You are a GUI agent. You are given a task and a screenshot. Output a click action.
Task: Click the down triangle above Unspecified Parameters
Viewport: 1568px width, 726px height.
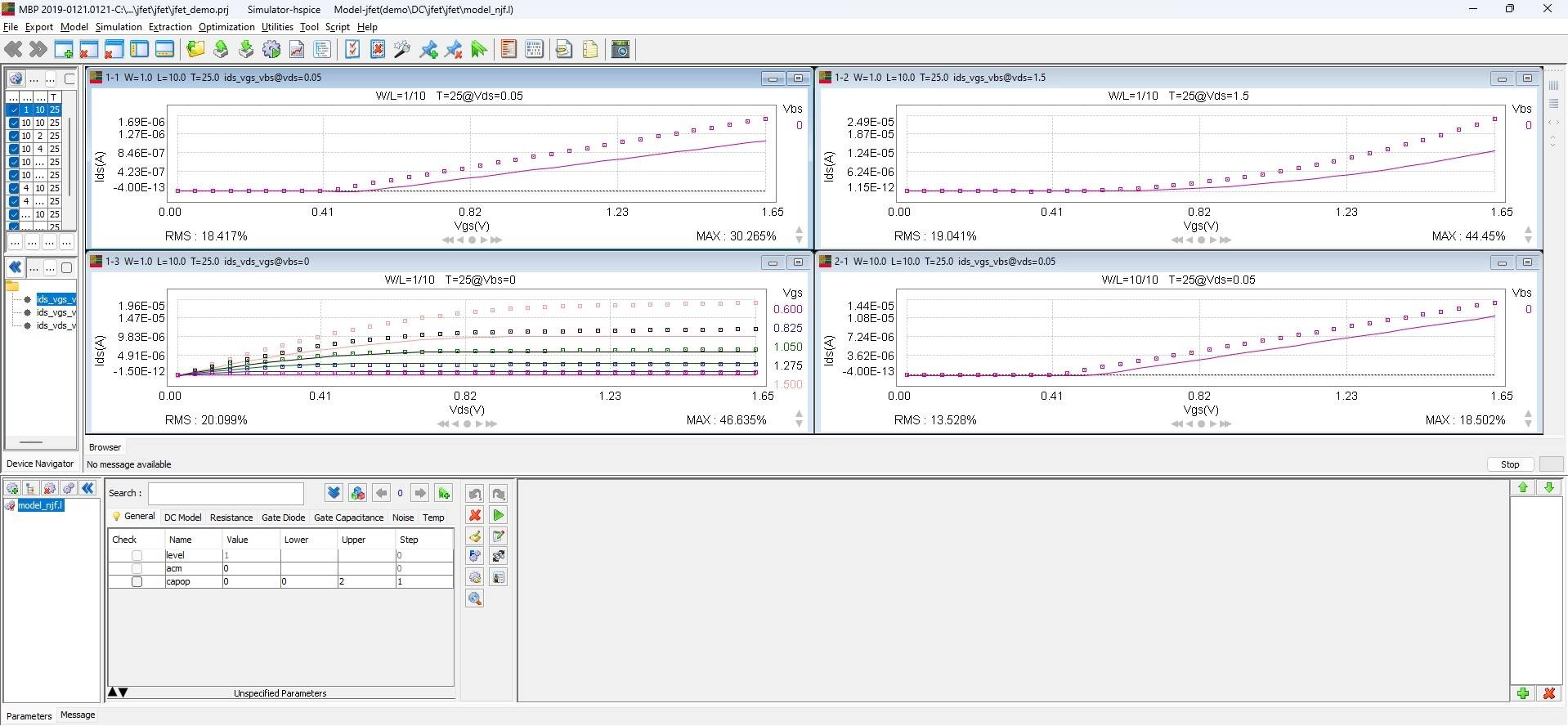coord(123,692)
